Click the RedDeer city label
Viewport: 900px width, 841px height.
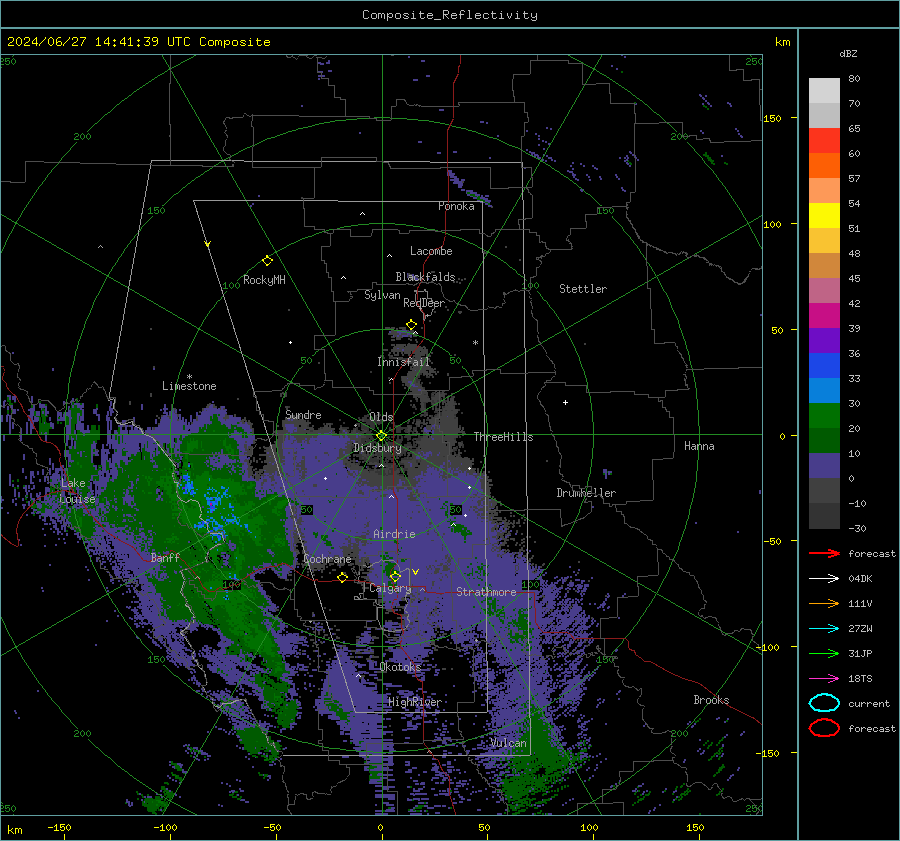pos(424,303)
